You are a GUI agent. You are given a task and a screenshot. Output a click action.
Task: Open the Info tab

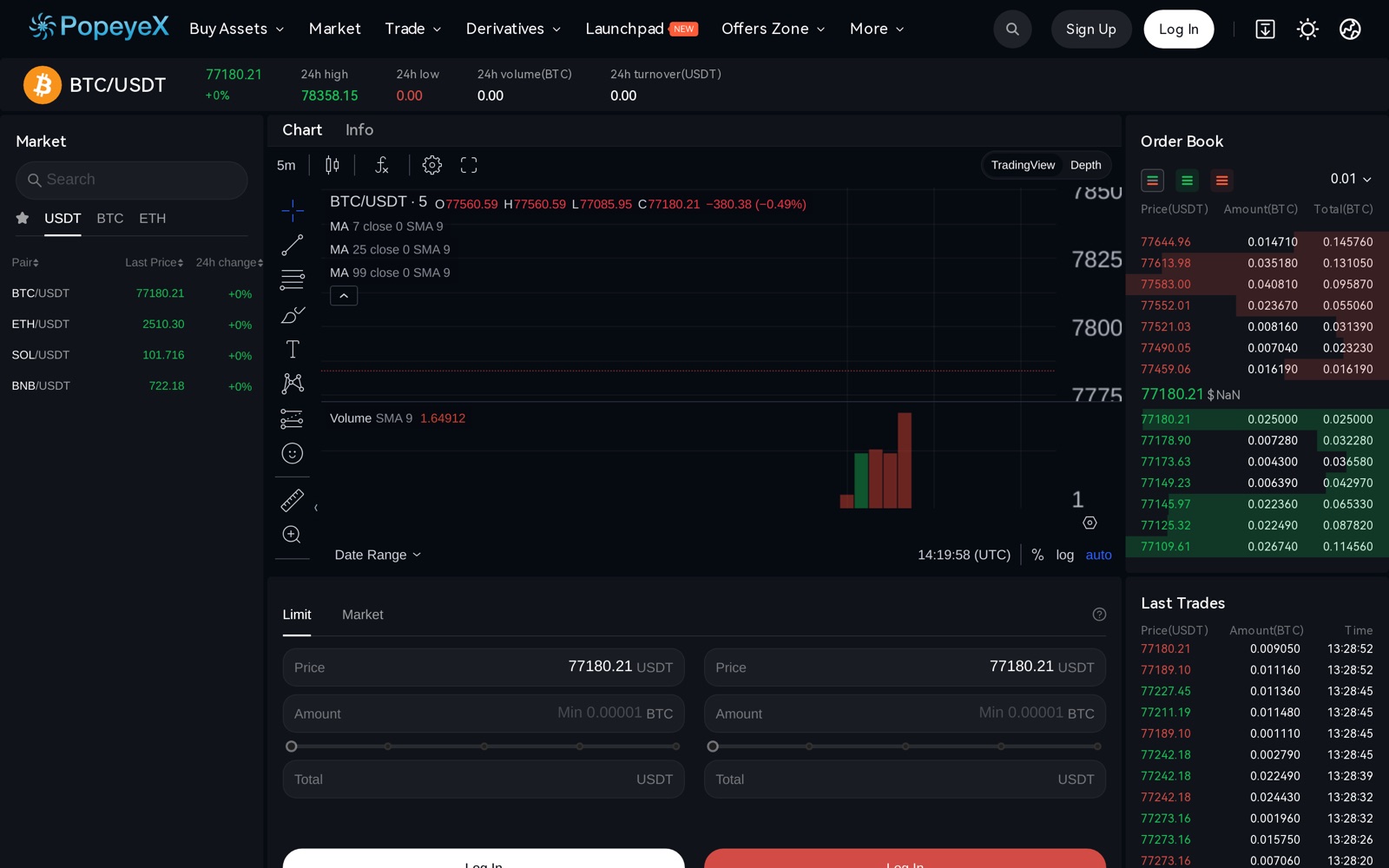click(359, 129)
